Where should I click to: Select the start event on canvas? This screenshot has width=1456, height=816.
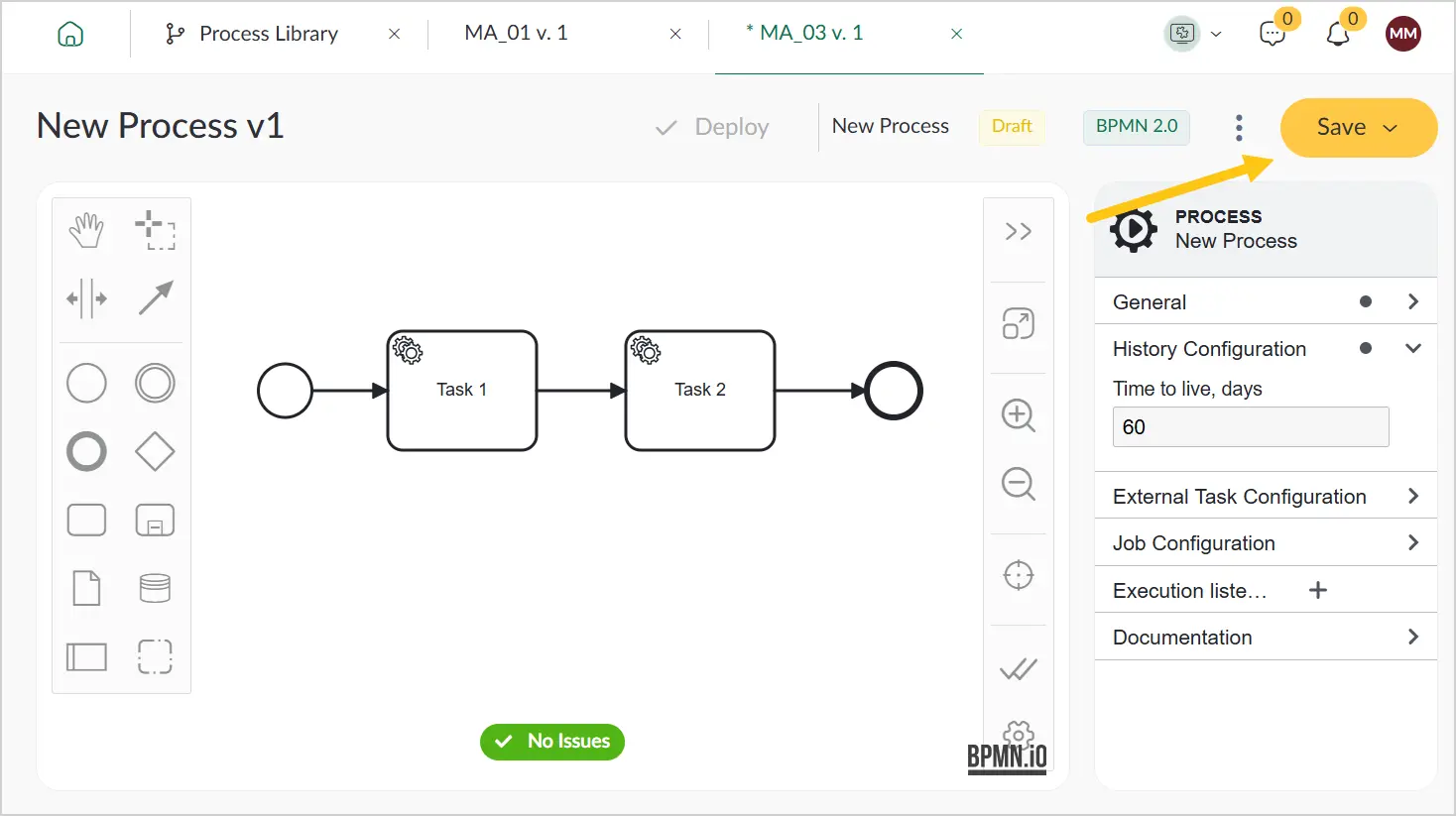pyautogui.click(x=285, y=391)
